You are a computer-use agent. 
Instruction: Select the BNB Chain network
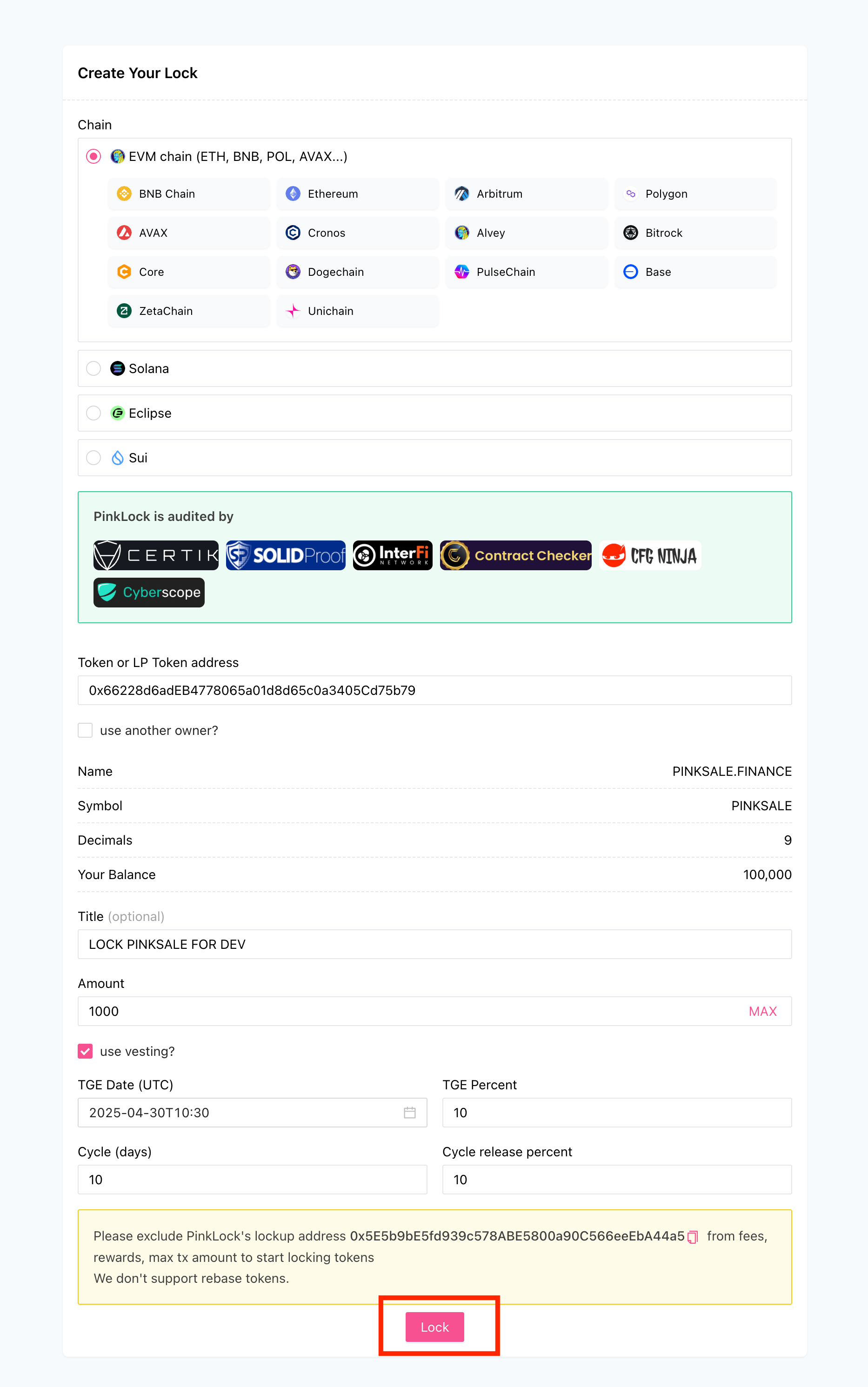189,194
